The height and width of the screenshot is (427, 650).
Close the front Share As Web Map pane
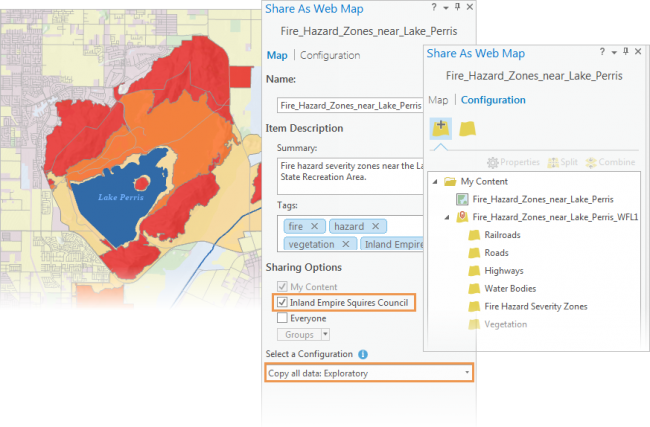pos(638,51)
